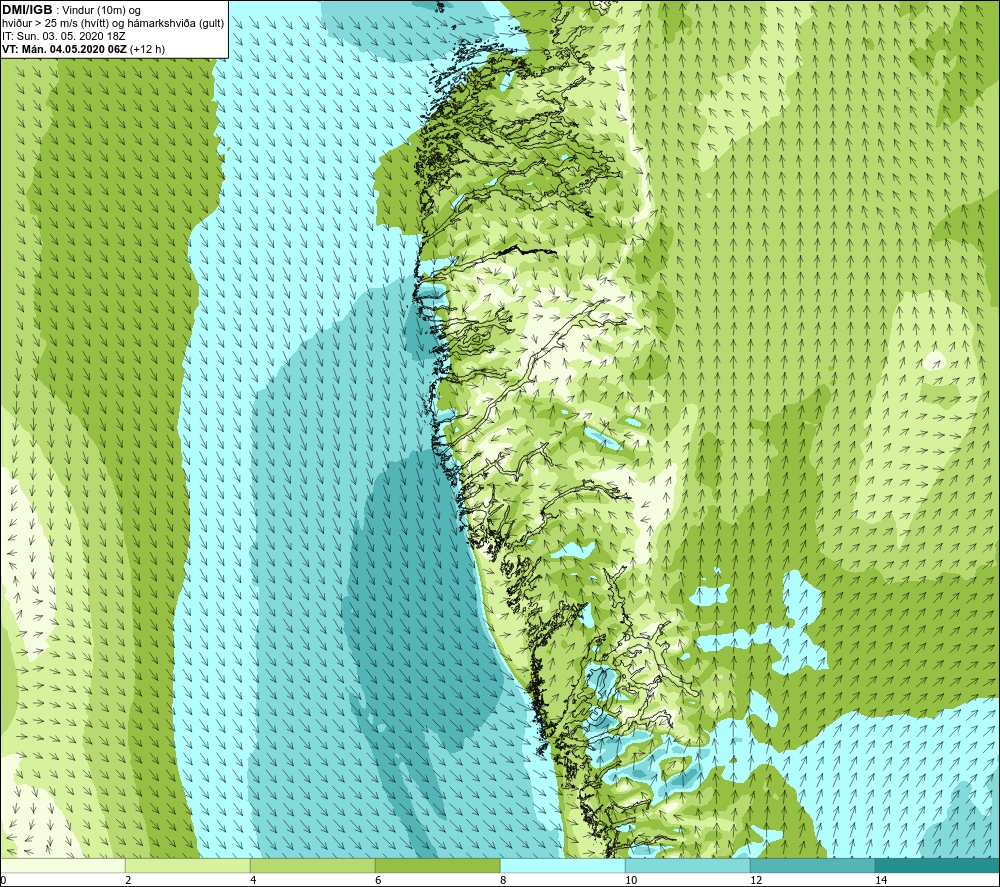The image size is (1000, 887).
Task: Click the scale label '12'
Action: click(x=756, y=881)
